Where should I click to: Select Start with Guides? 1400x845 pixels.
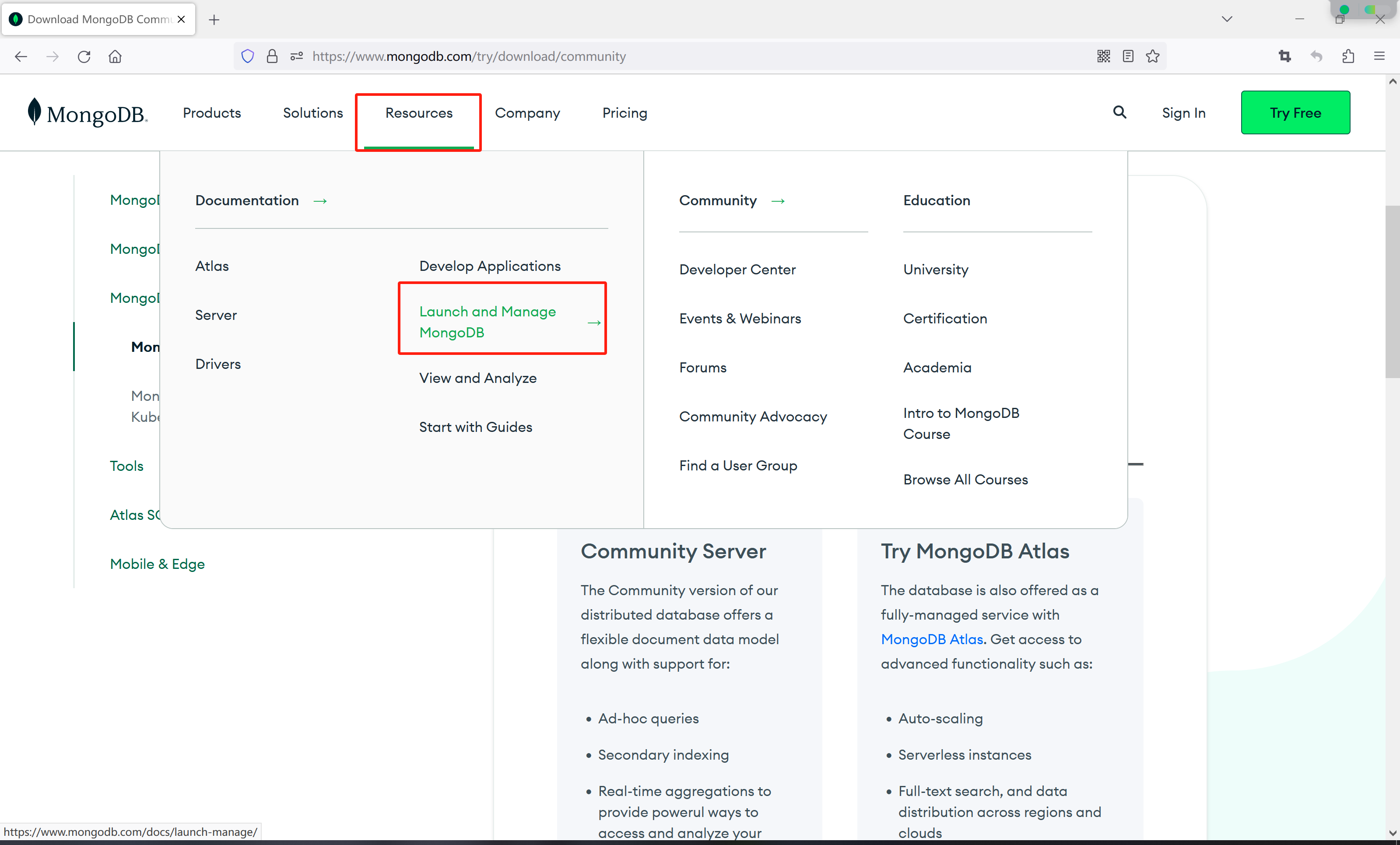click(476, 427)
